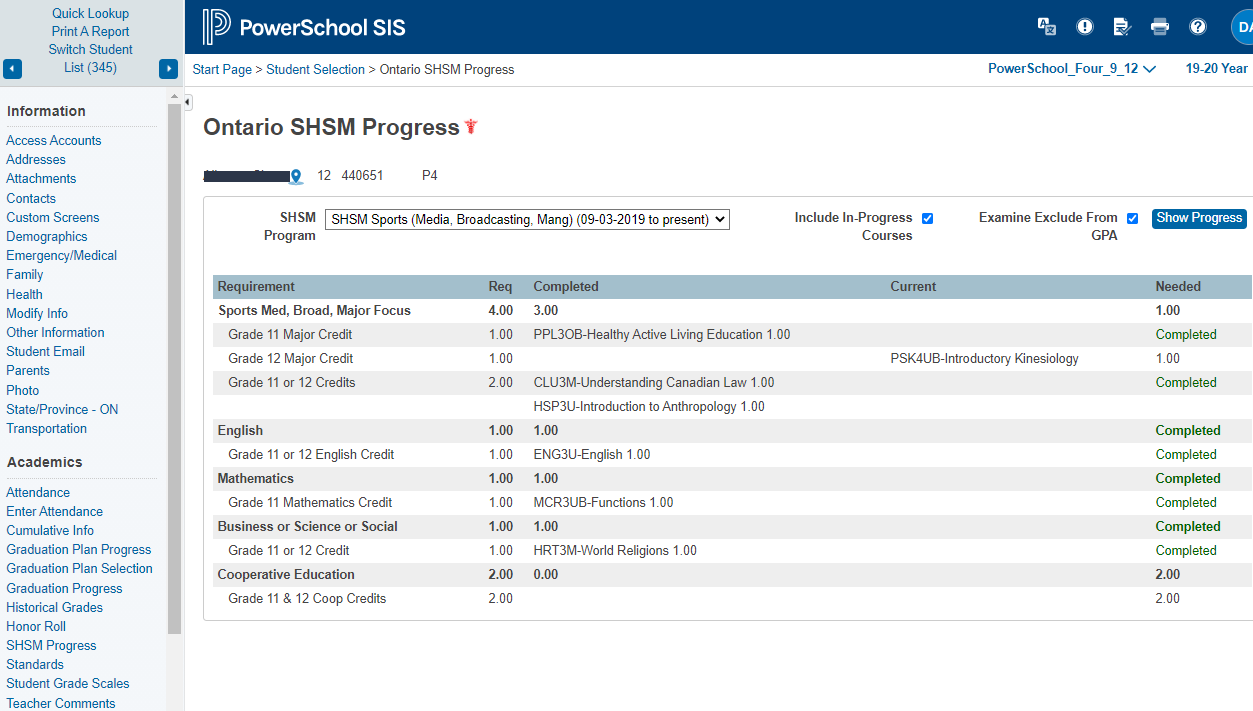Collapse the left navigation panel arrow

(188, 102)
